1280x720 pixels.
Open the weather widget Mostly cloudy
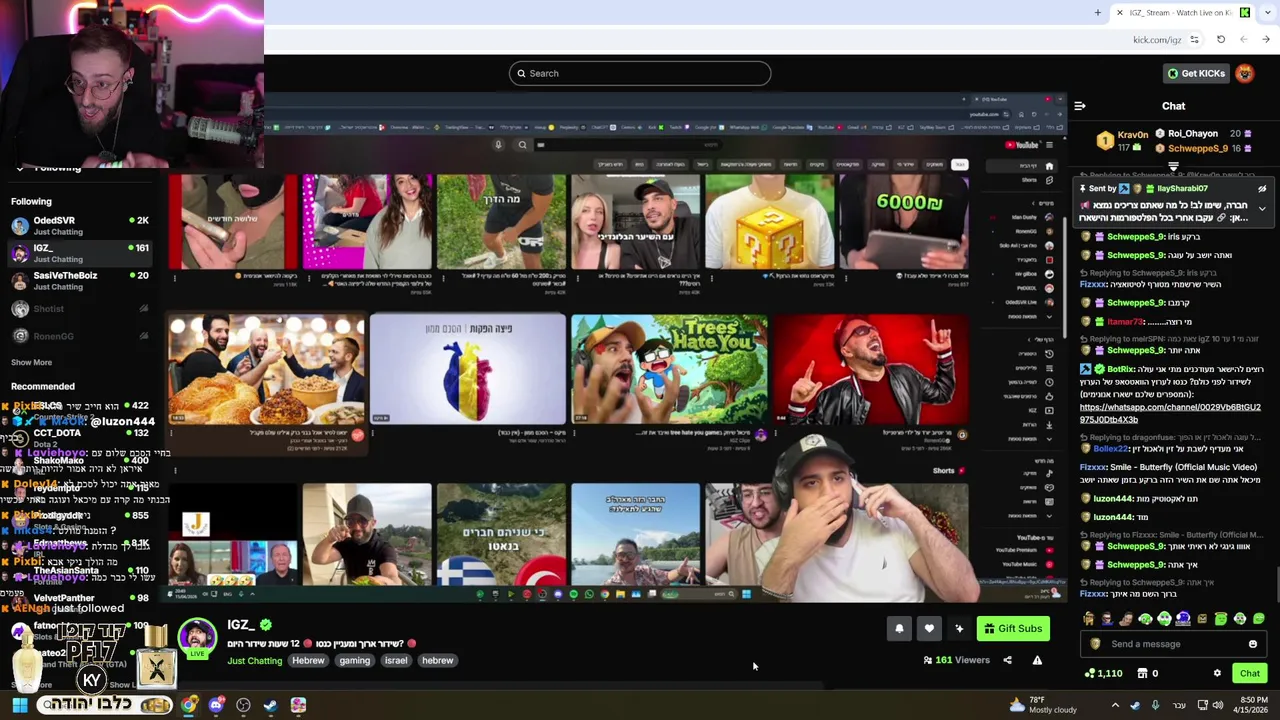(1043, 705)
